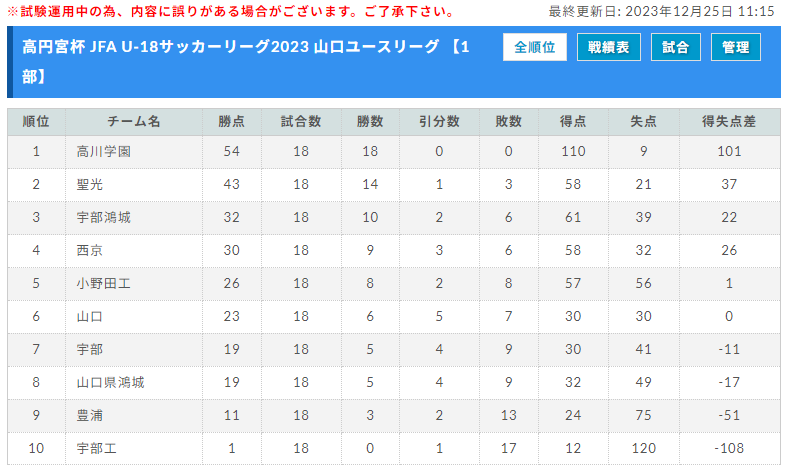Select team 高川学園 in the table
The image size is (786, 470).
click(104, 152)
